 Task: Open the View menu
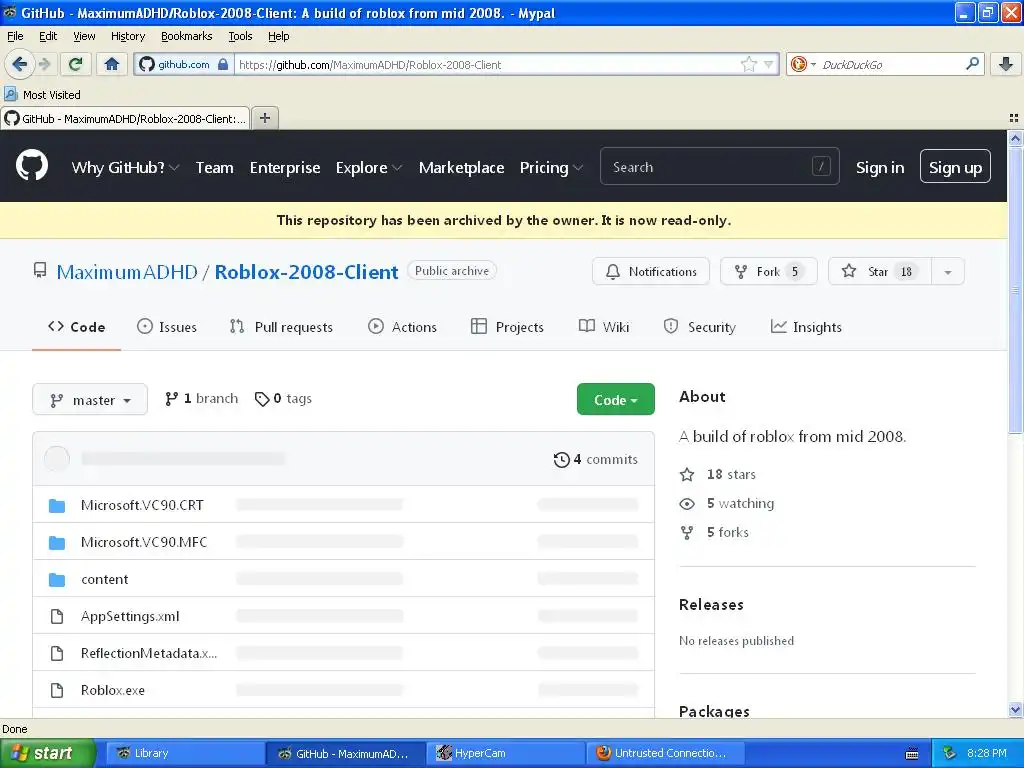(84, 36)
